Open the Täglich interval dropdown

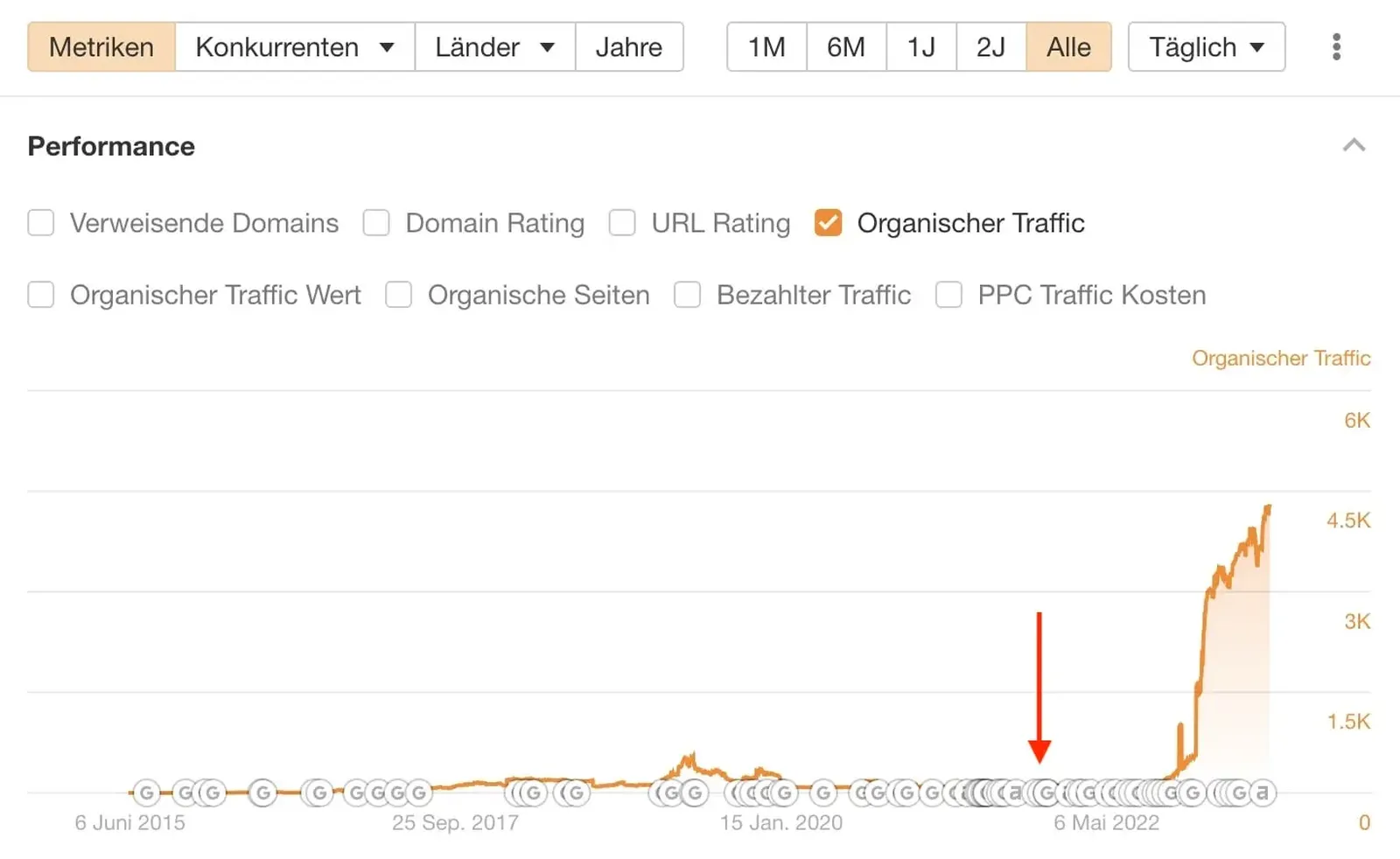(x=1206, y=47)
